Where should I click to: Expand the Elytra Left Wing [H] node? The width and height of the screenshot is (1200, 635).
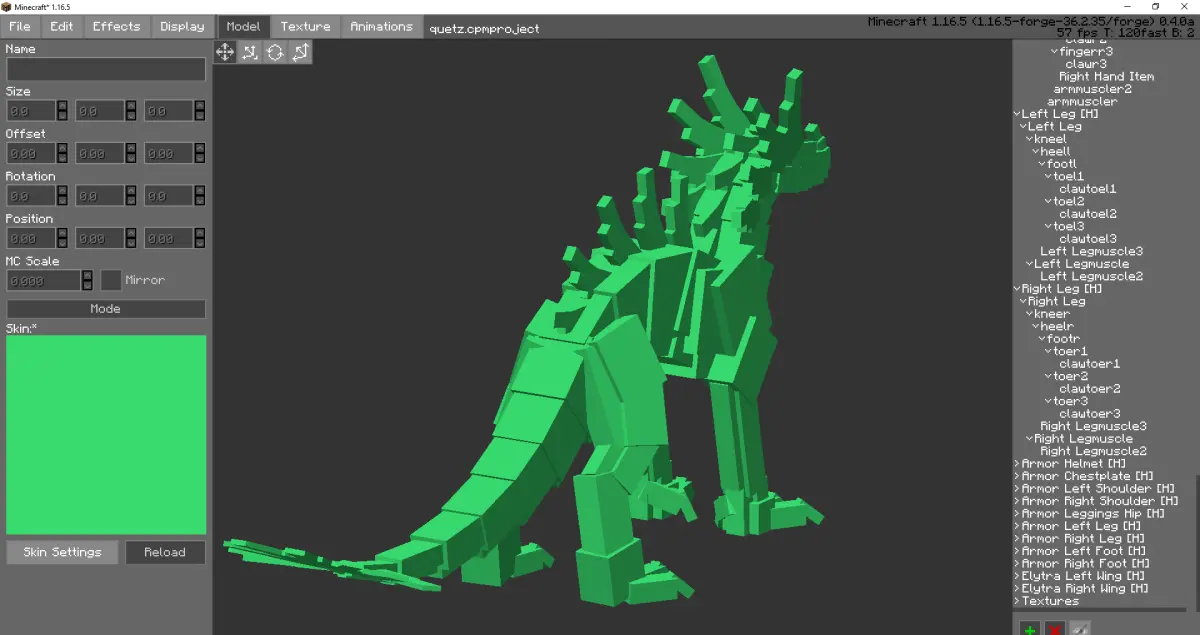1017,576
